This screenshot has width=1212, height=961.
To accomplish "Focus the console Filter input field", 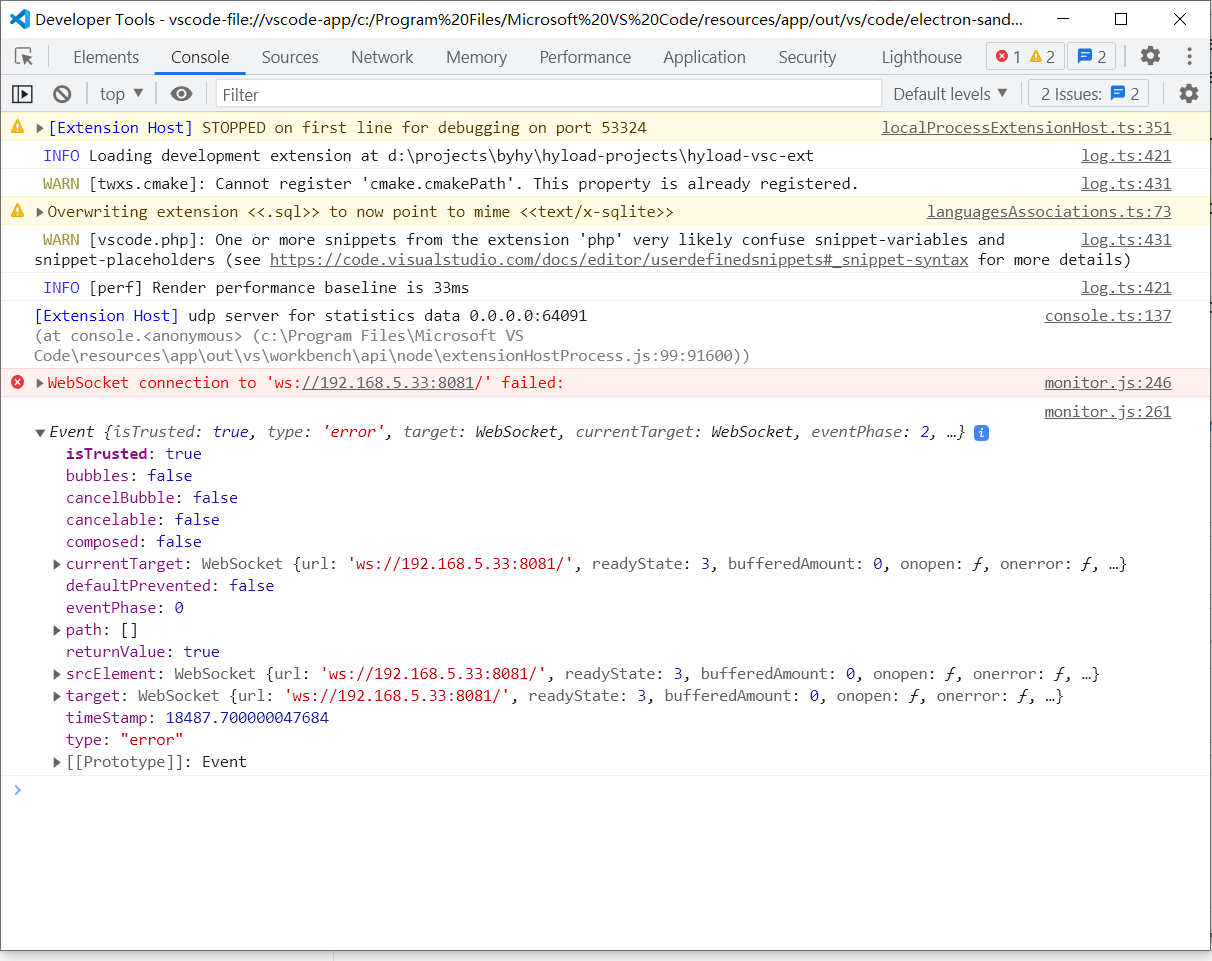I will [548, 94].
